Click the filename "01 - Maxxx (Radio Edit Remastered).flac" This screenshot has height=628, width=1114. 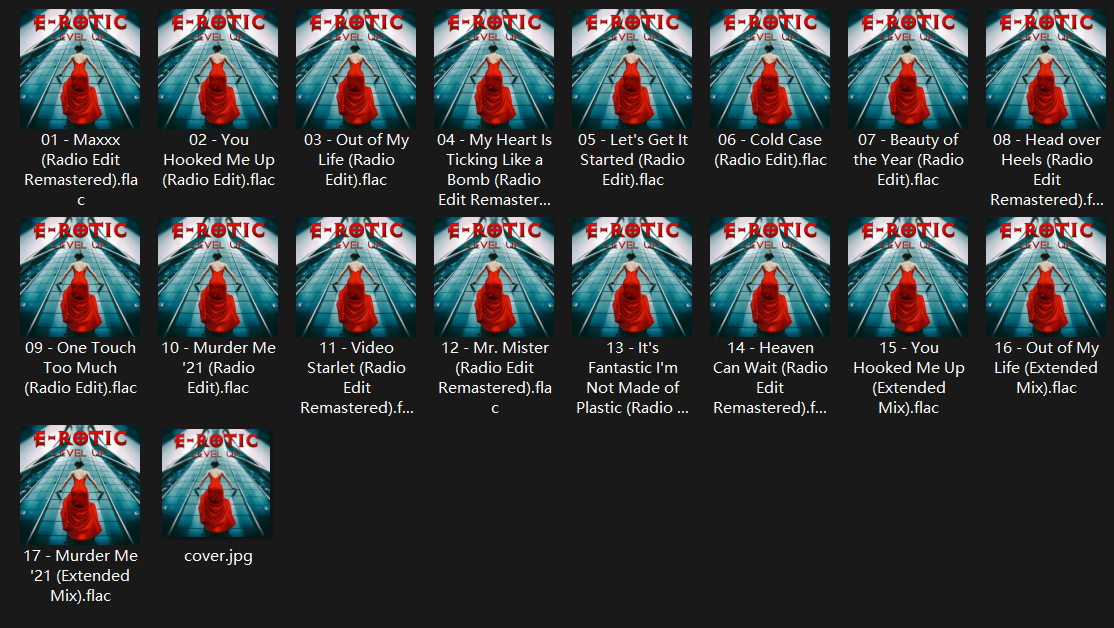coord(81,170)
